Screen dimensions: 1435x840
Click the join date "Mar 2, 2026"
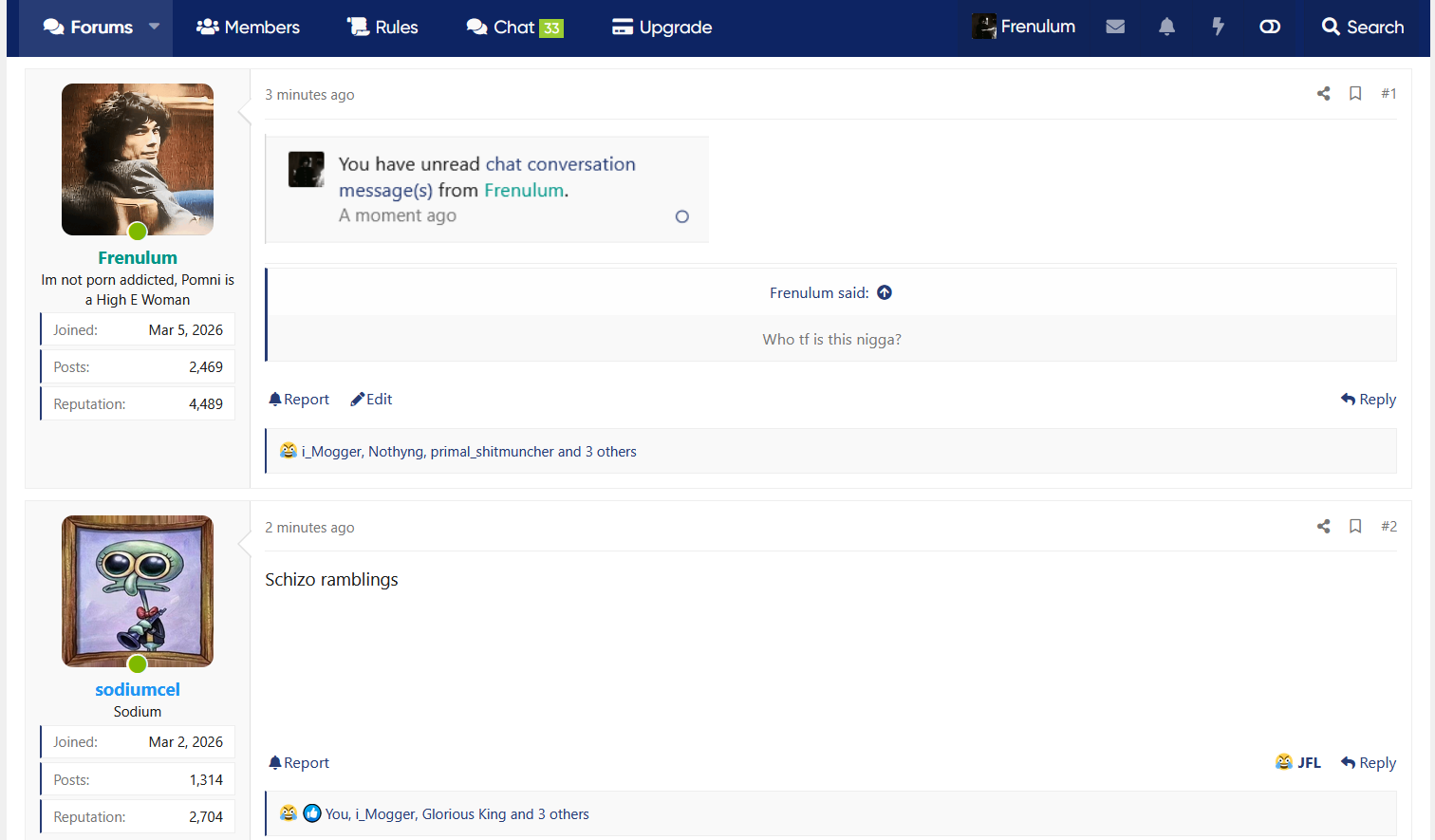tap(186, 742)
